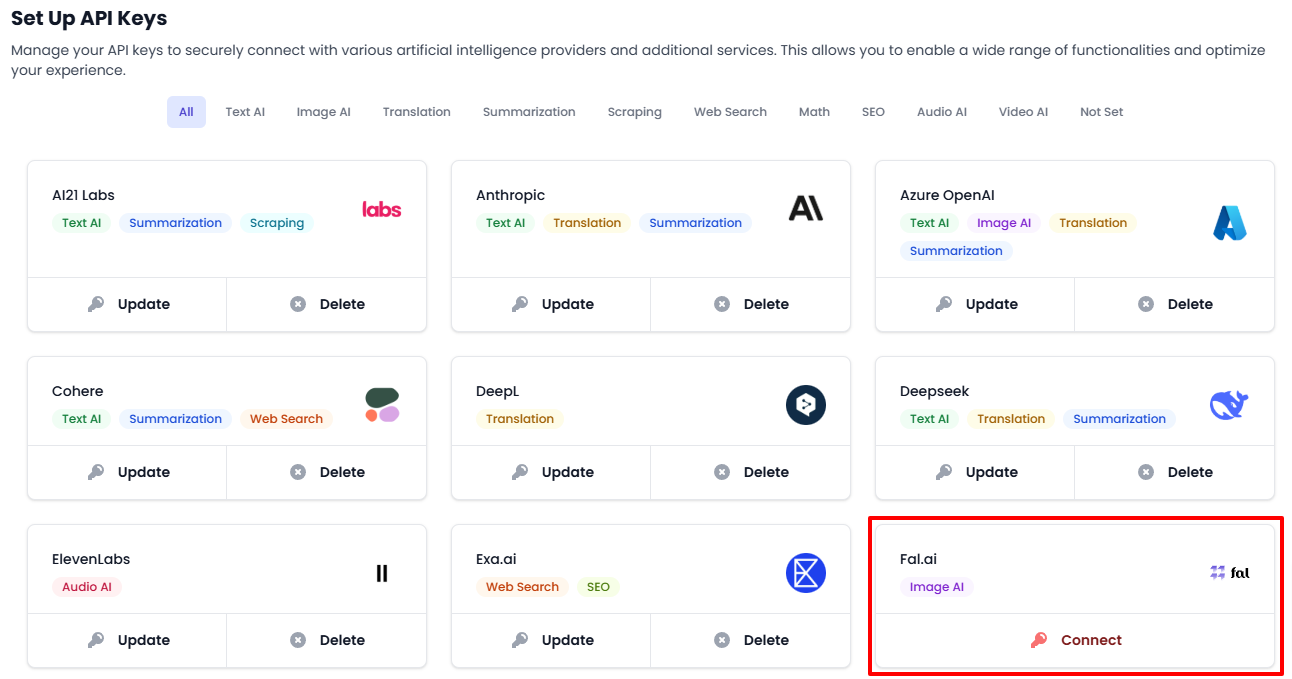Show providers in Not Set tab
Screen dimensions: 1292x679
tap(1101, 112)
